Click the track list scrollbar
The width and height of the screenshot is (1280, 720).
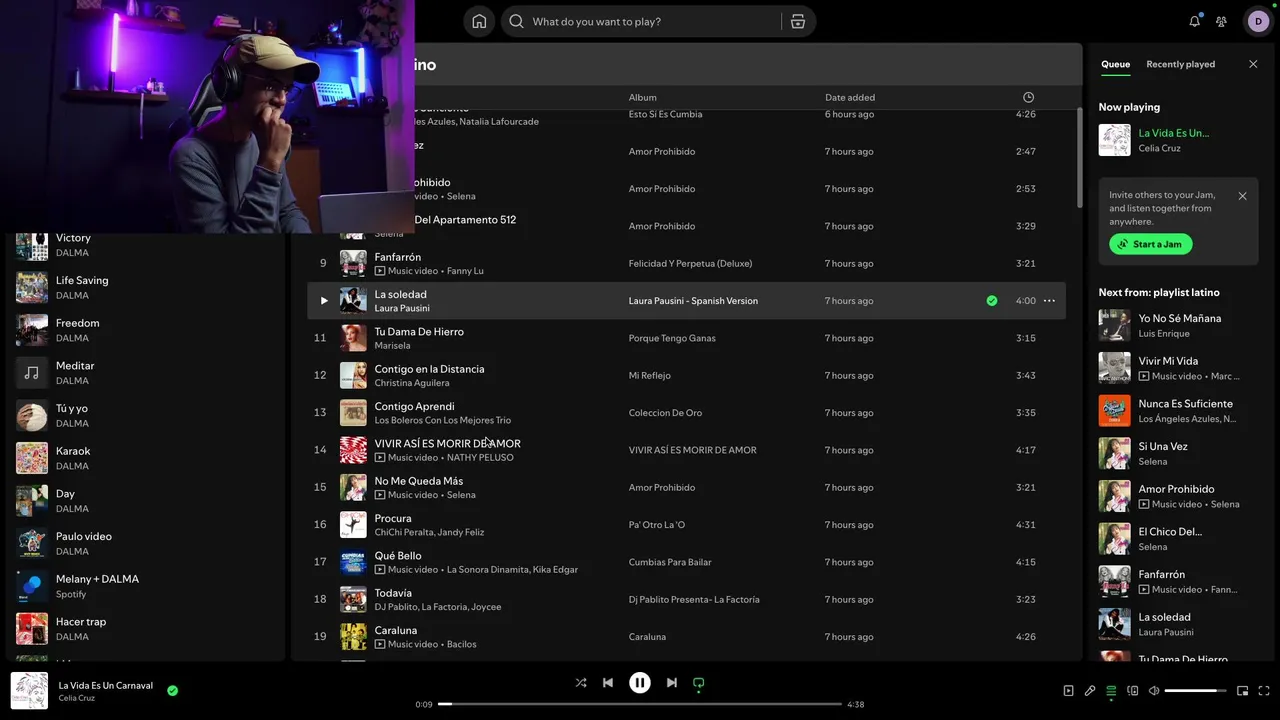tap(1079, 158)
